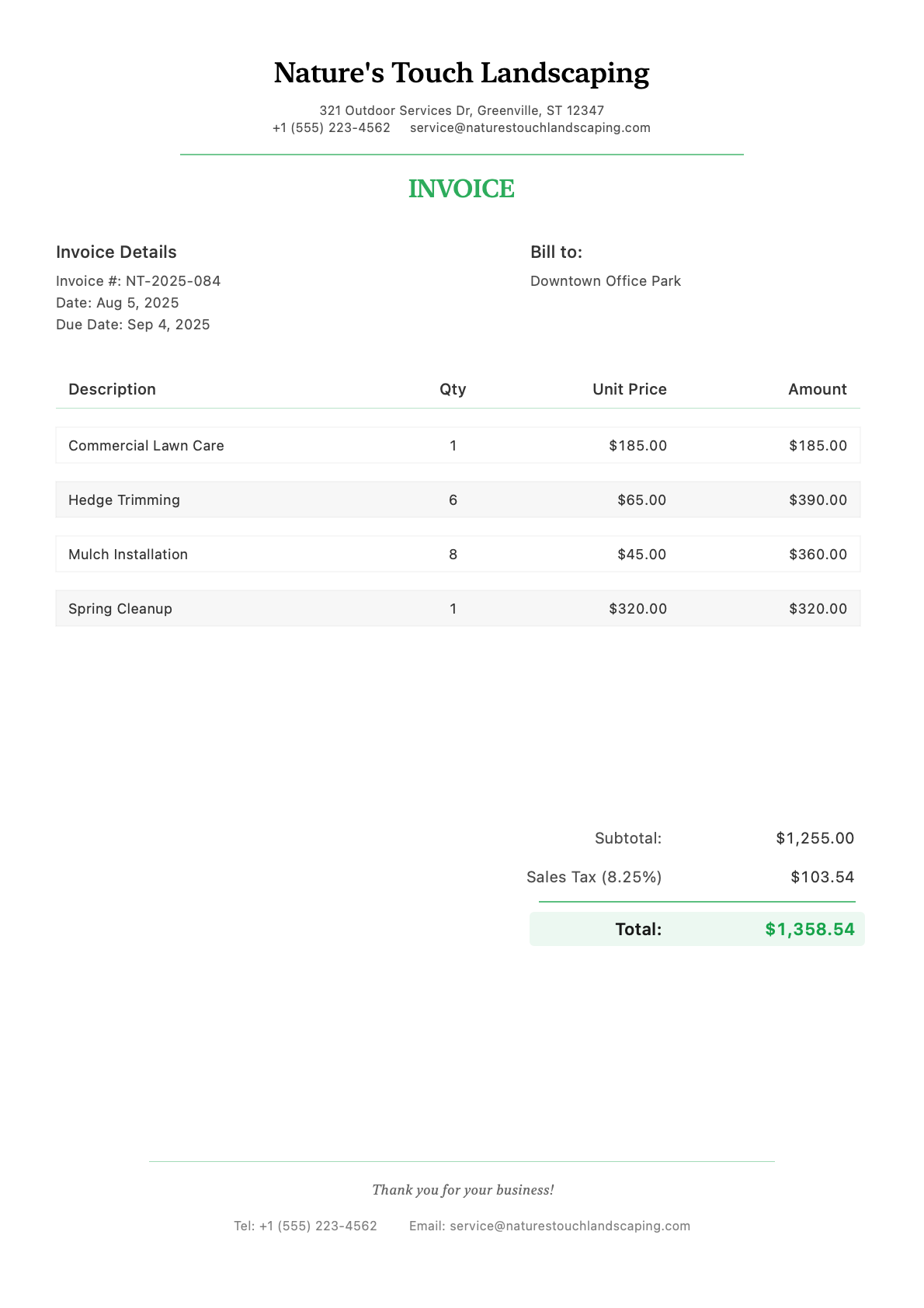Click the header email service@naturestouchlandscaping.com
This screenshot has width=924, height=1308.
(x=530, y=127)
